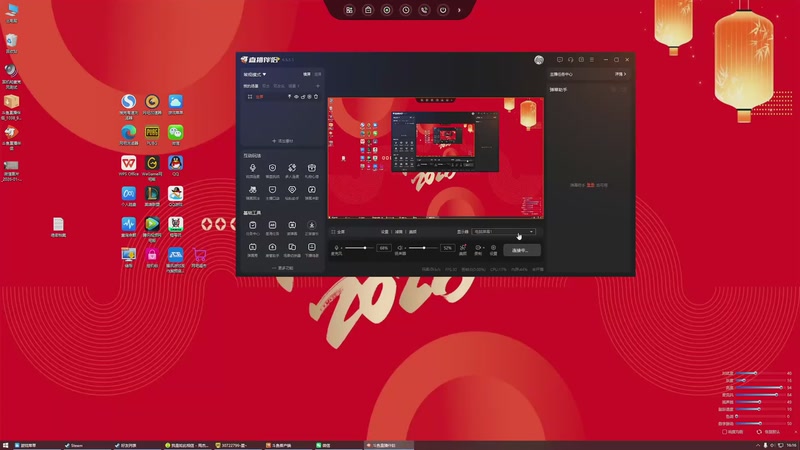Expand more functions at panel bottom
800x450 pixels.
tap(283, 268)
